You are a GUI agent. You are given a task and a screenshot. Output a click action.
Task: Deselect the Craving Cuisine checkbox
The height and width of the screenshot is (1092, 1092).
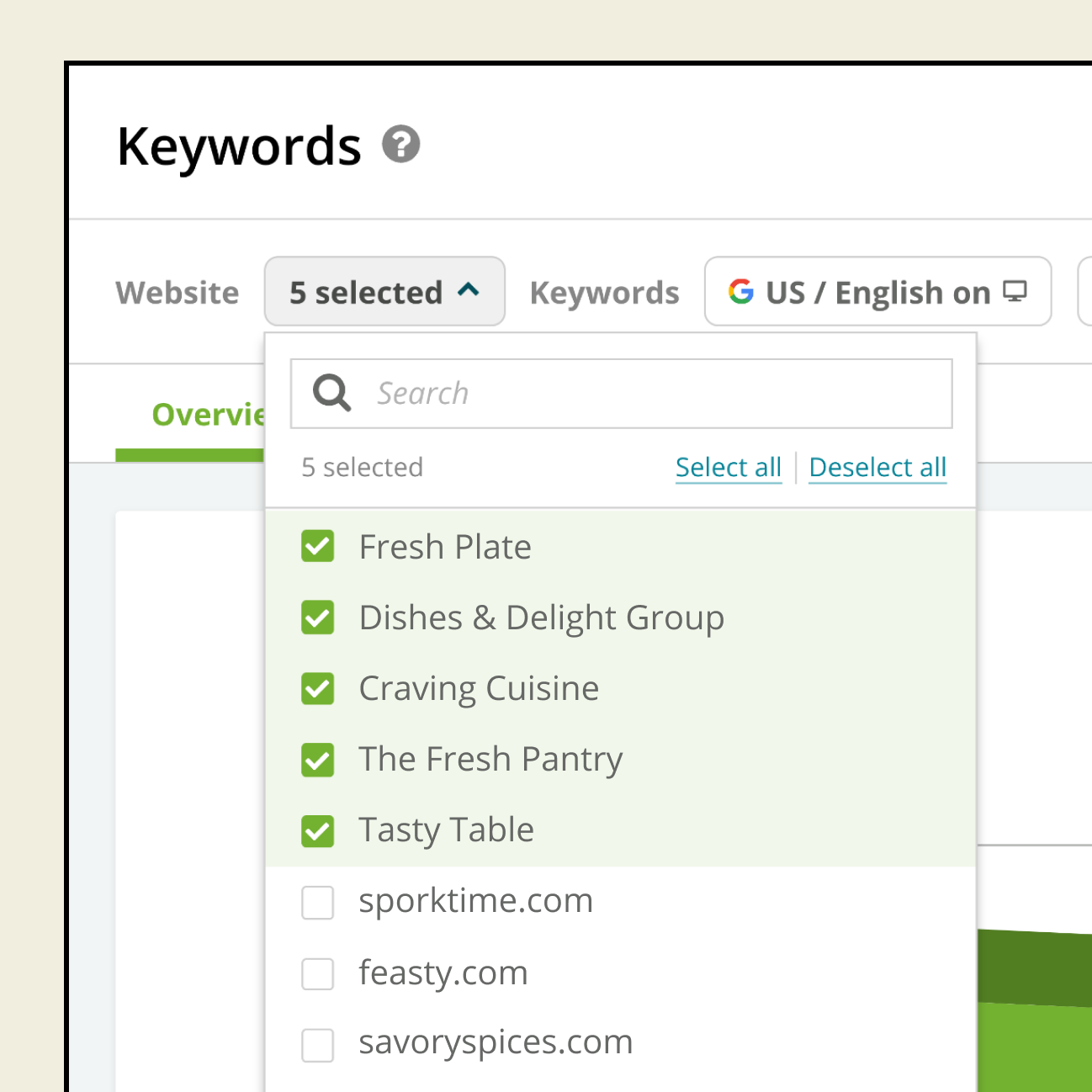coord(318,689)
